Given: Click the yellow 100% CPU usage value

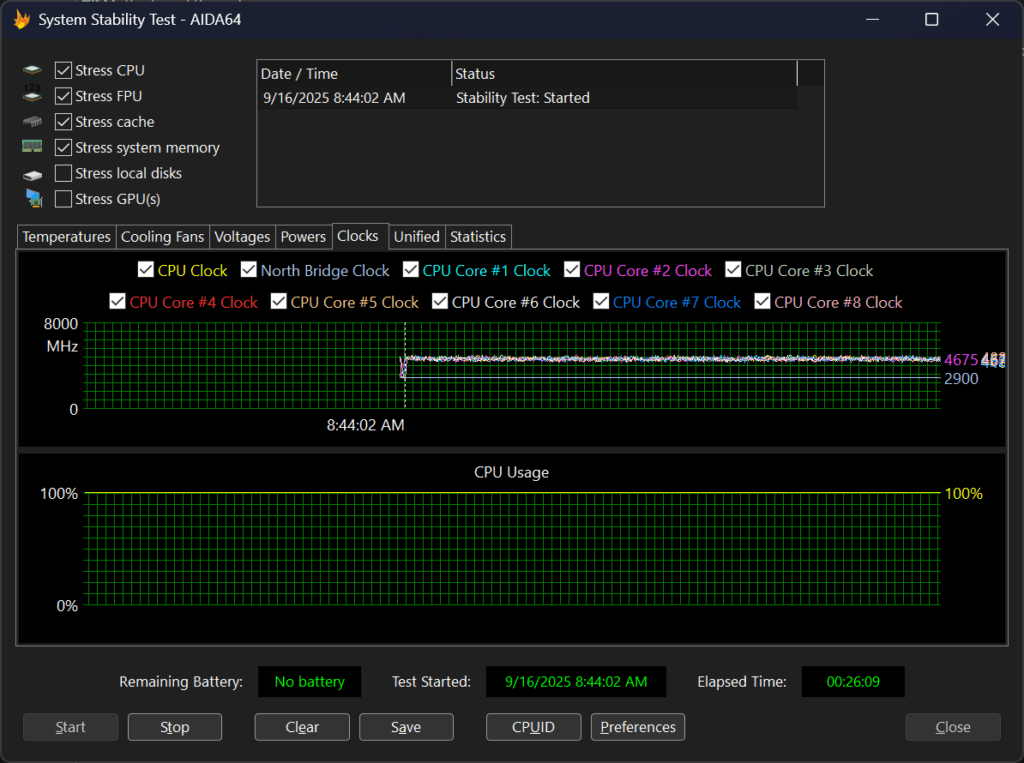Looking at the screenshot, I should 964,494.
